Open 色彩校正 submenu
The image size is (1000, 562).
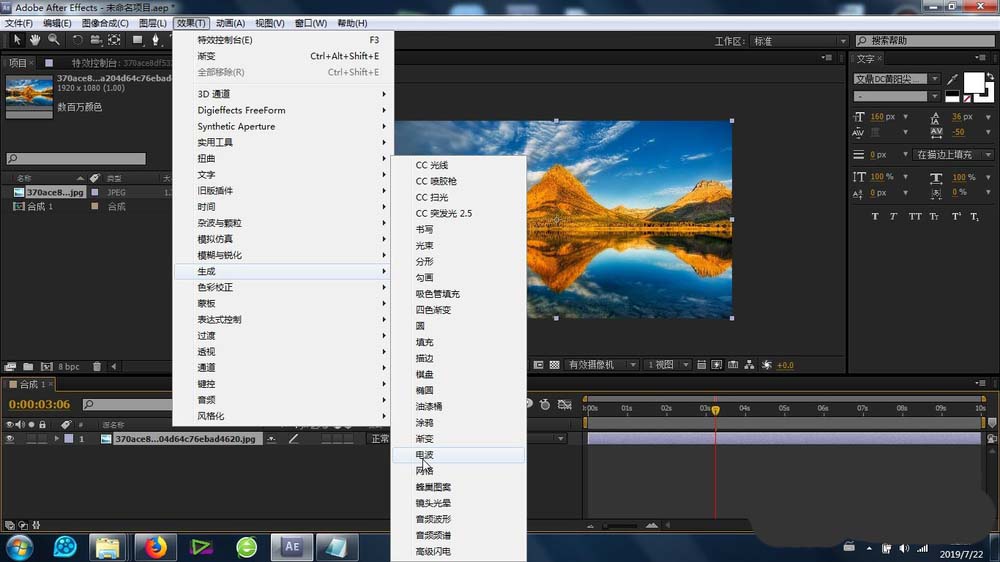283,287
